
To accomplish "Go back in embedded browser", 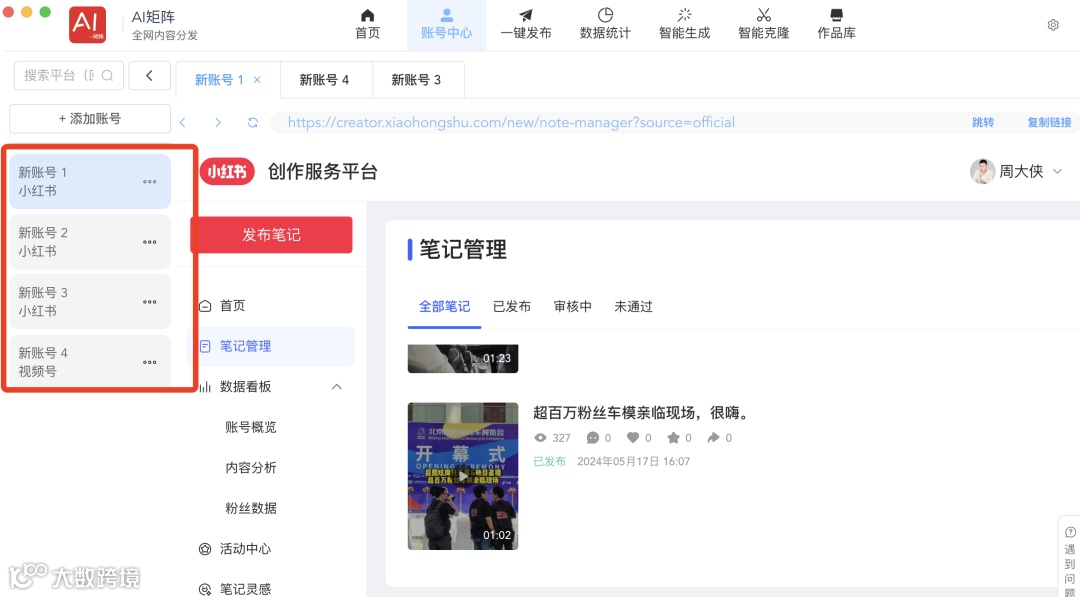I will pyautogui.click(x=183, y=123).
